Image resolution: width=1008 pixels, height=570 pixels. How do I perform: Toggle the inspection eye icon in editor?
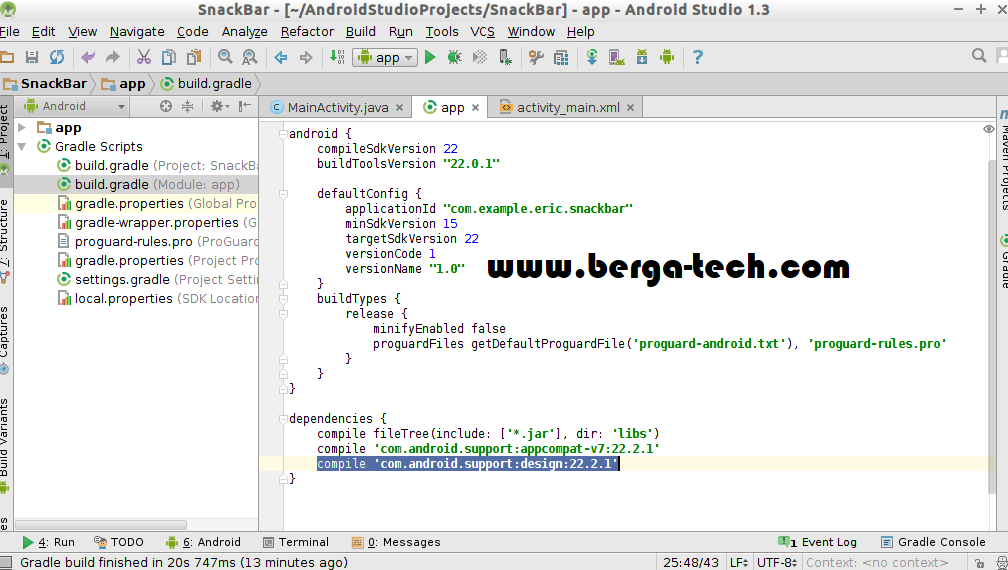click(989, 129)
